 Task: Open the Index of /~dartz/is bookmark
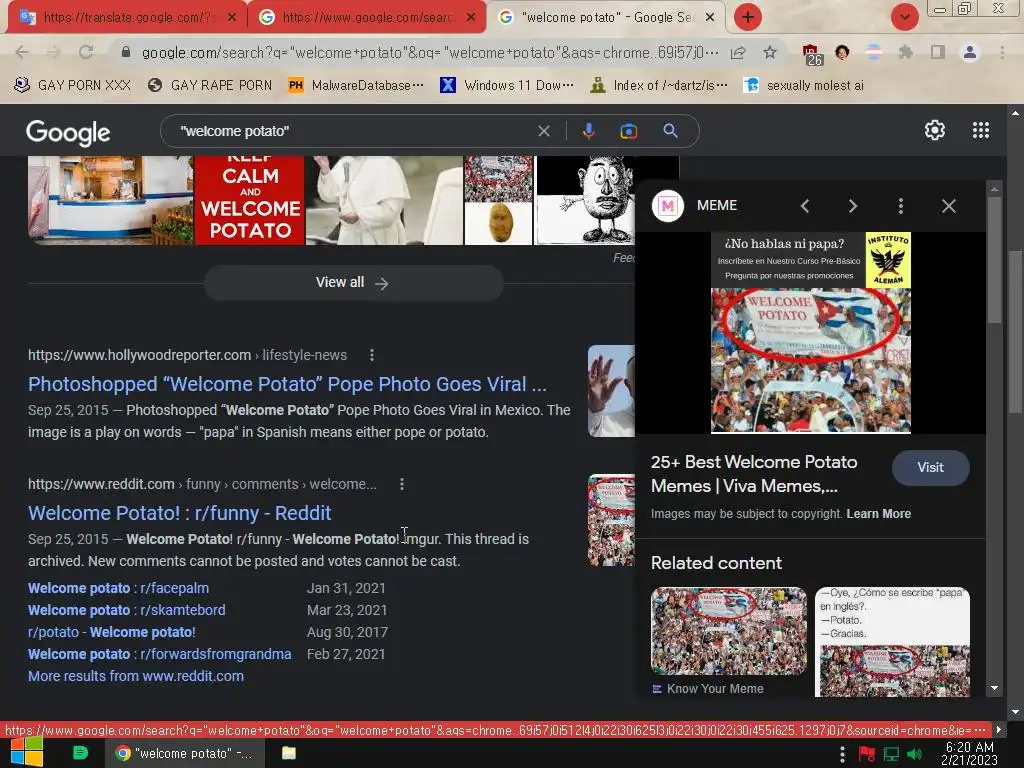click(658, 86)
